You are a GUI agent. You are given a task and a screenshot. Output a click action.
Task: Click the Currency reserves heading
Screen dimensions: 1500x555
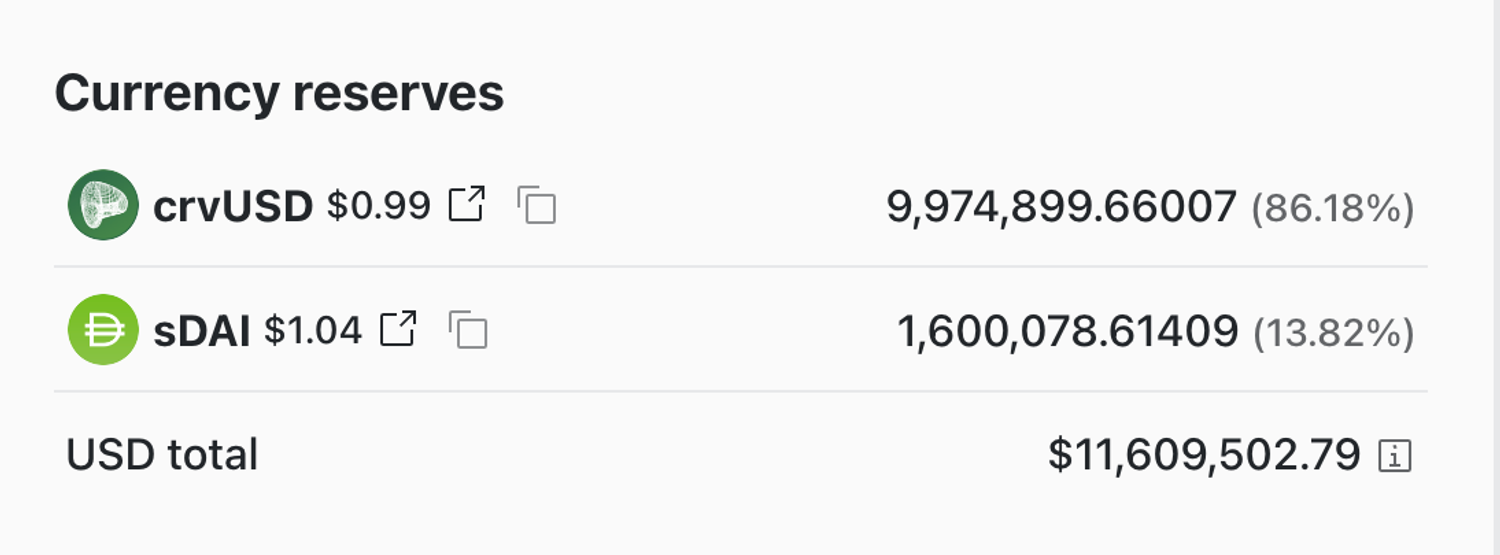pyautogui.click(x=279, y=93)
